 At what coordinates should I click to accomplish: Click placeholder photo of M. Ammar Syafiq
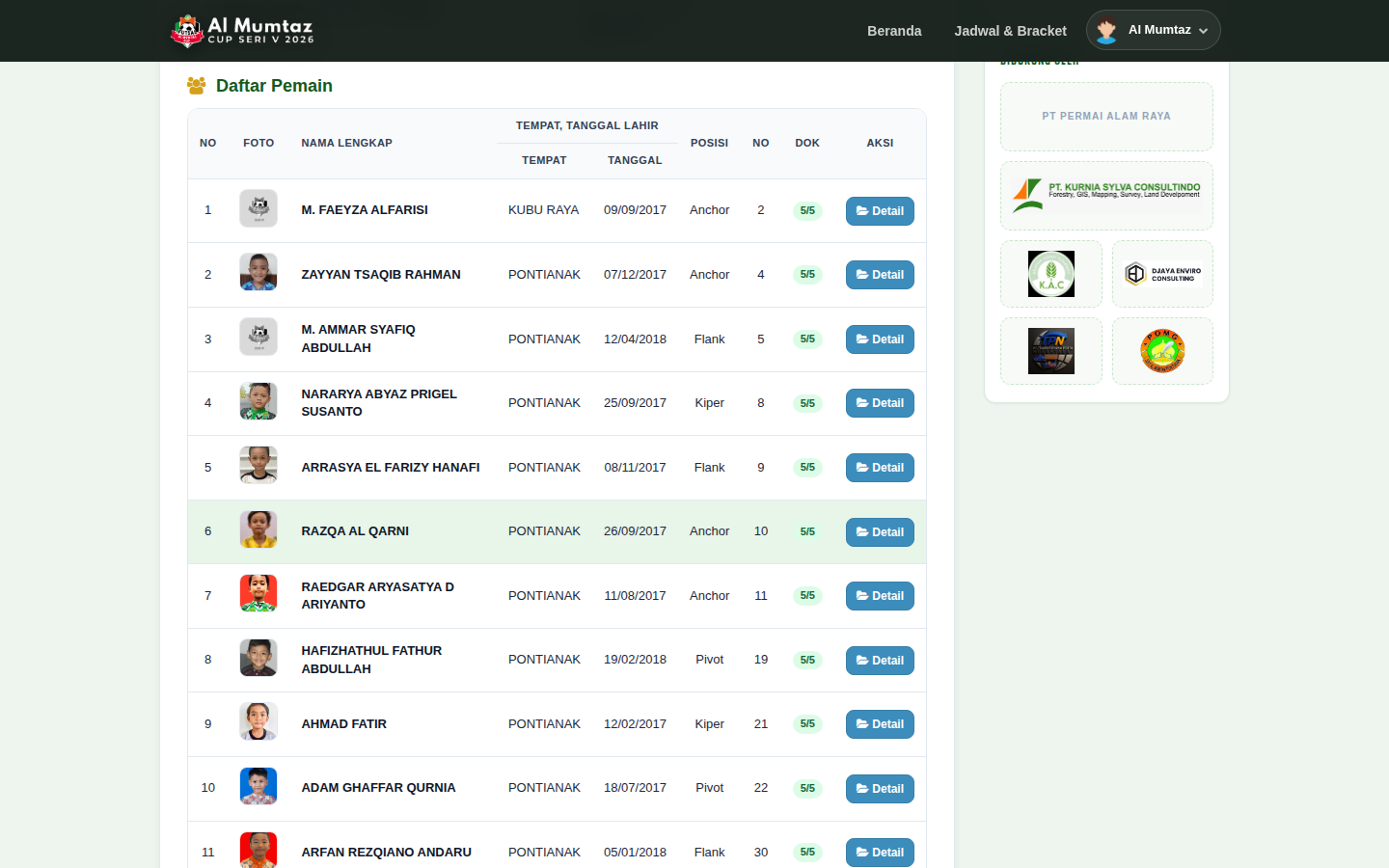coord(259,337)
